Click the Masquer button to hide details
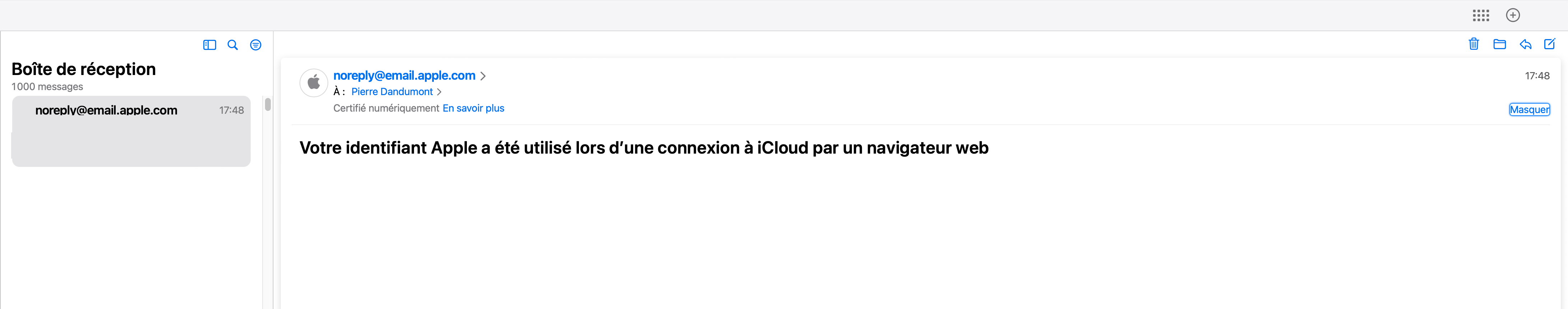Image resolution: width=1568 pixels, height=309 pixels. click(x=1529, y=109)
